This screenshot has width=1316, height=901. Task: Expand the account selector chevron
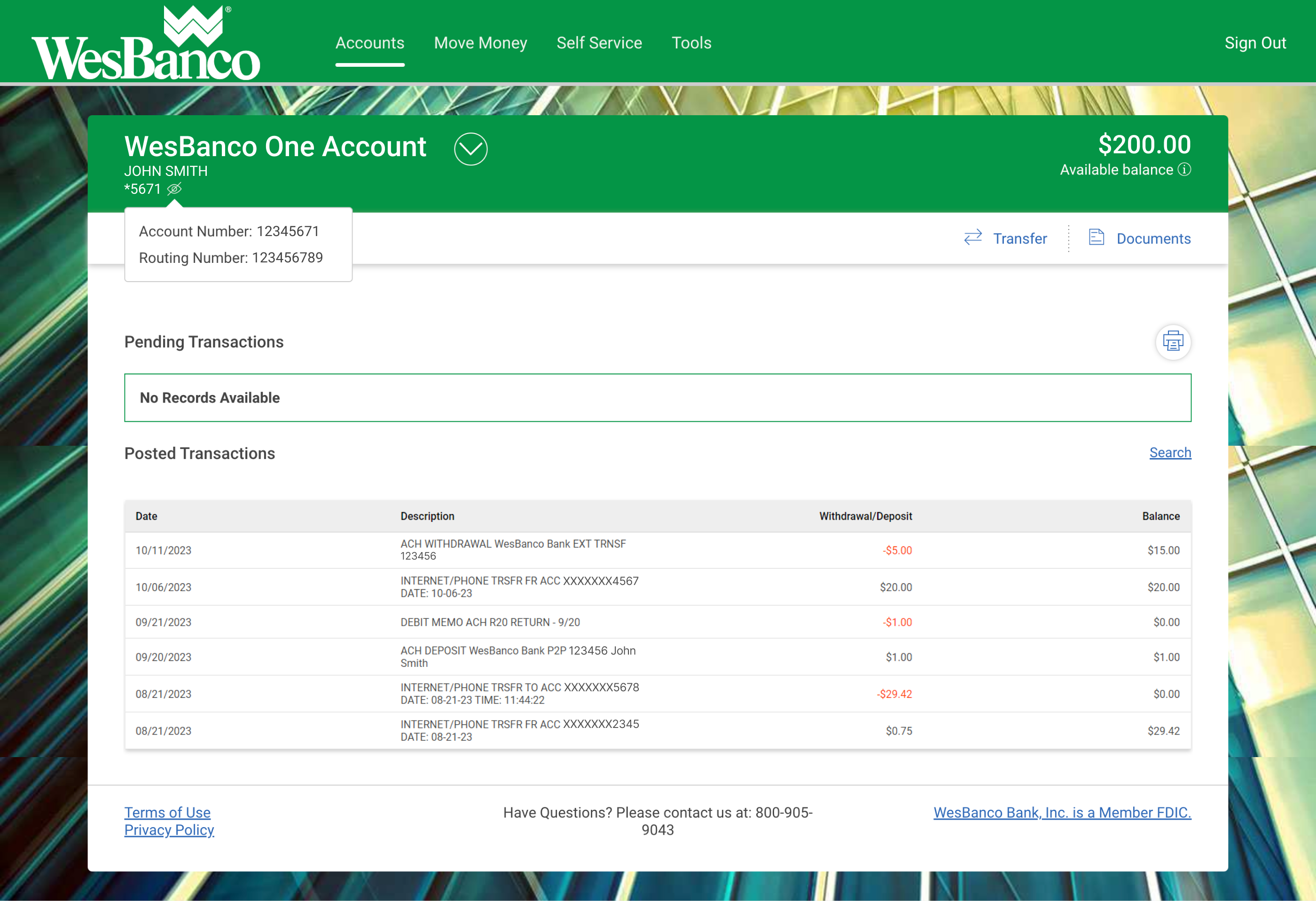coord(470,149)
